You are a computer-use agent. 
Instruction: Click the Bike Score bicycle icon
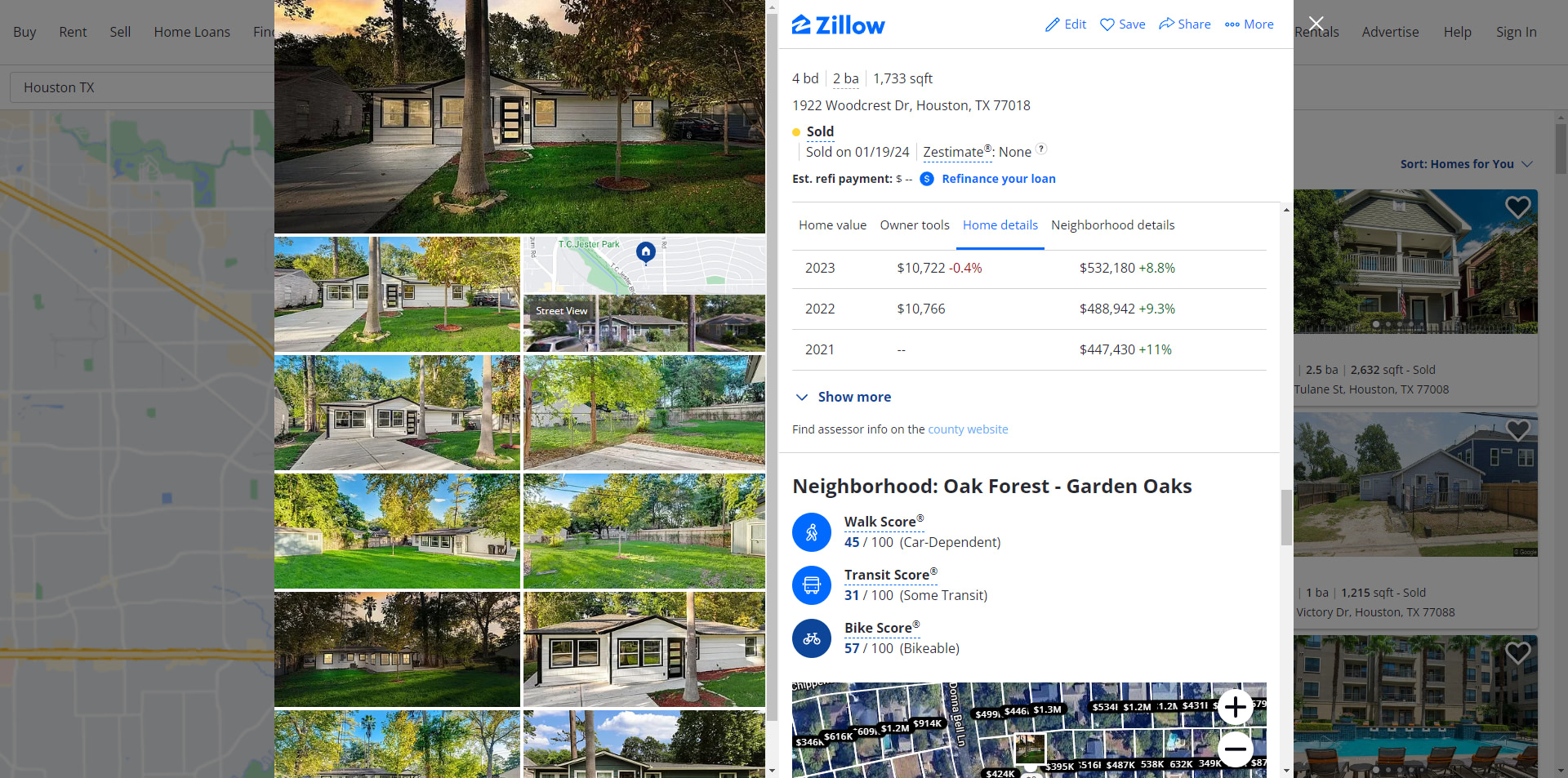click(812, 638)
